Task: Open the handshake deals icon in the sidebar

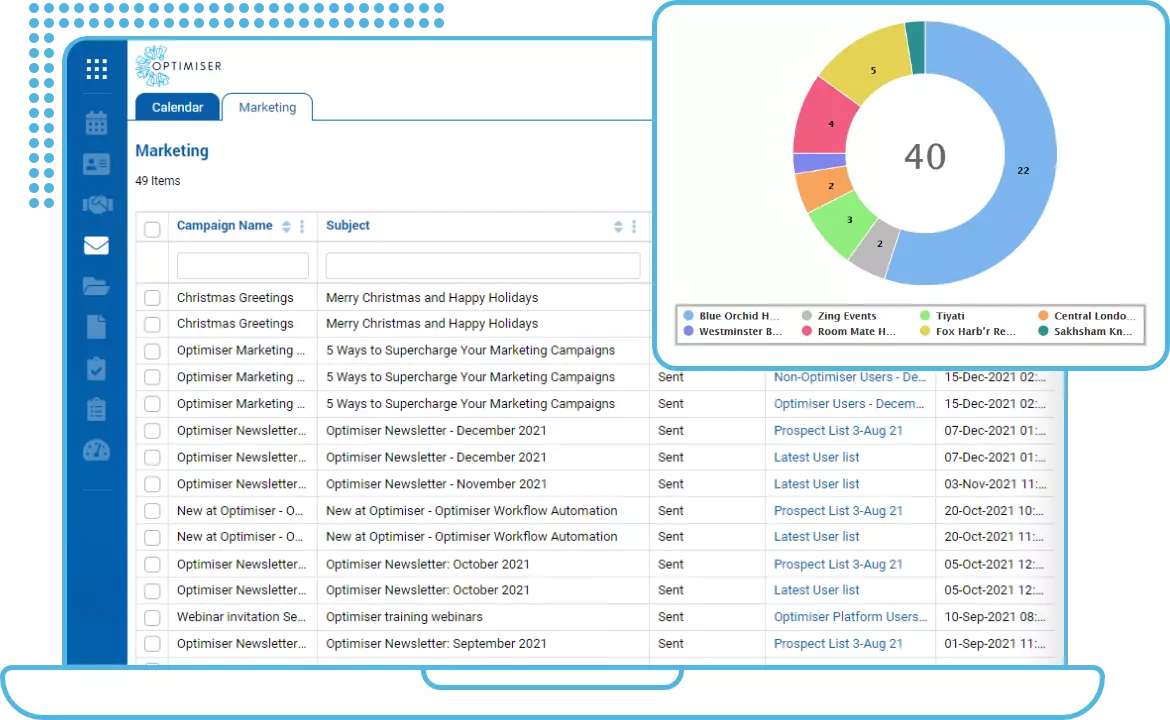Action: click(97, 204)
